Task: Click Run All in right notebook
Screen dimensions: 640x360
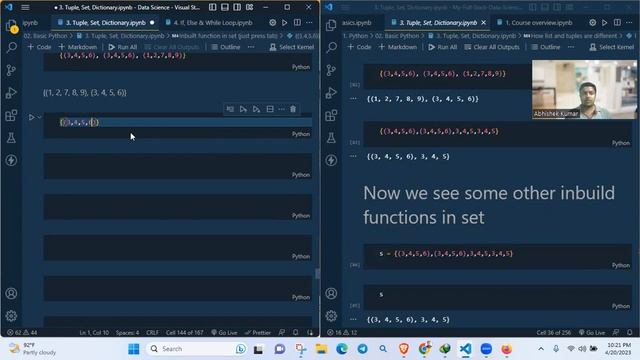Action: [x=442, y=47]
